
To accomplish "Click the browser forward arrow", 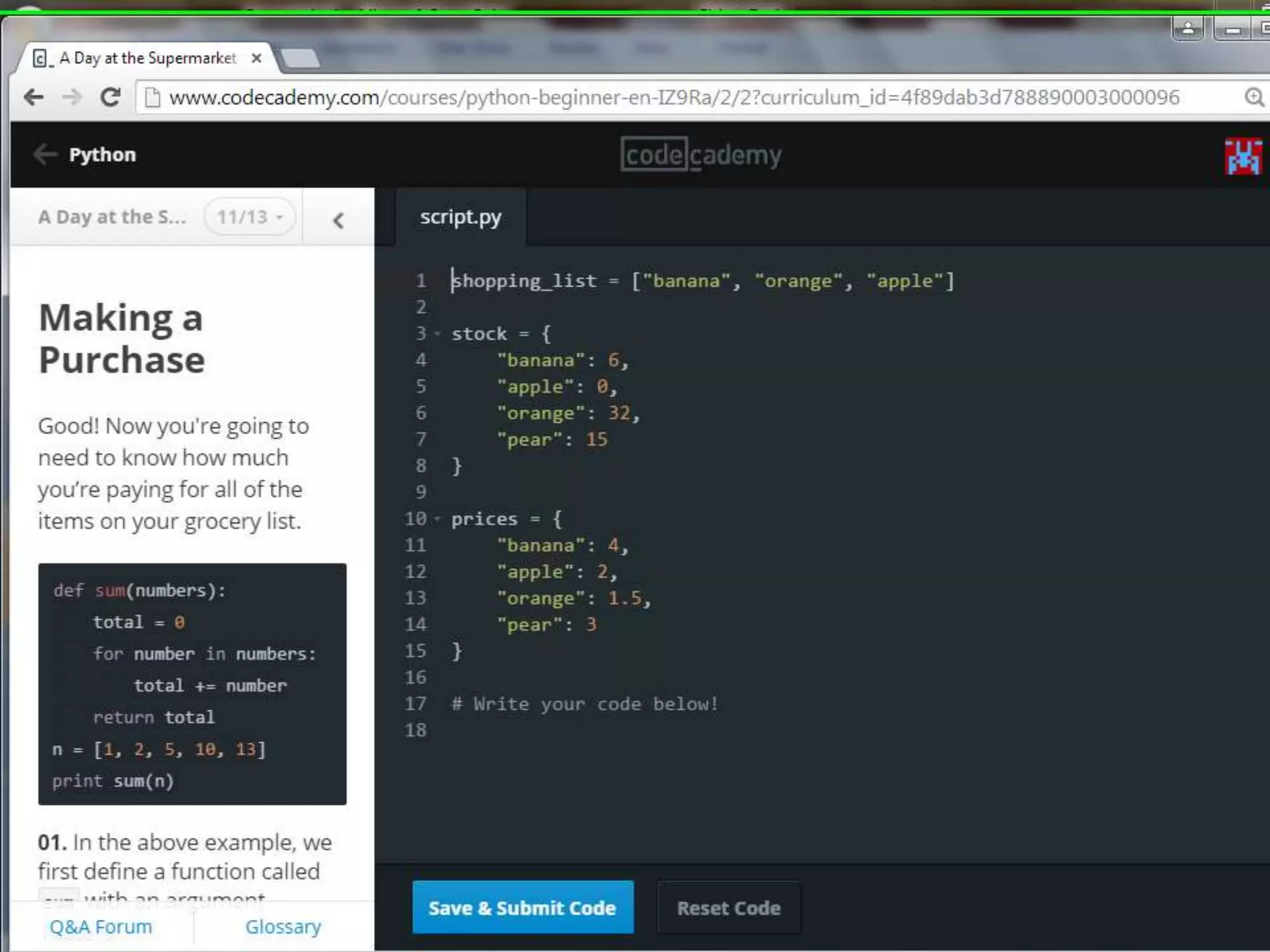I will coord(72,97).
